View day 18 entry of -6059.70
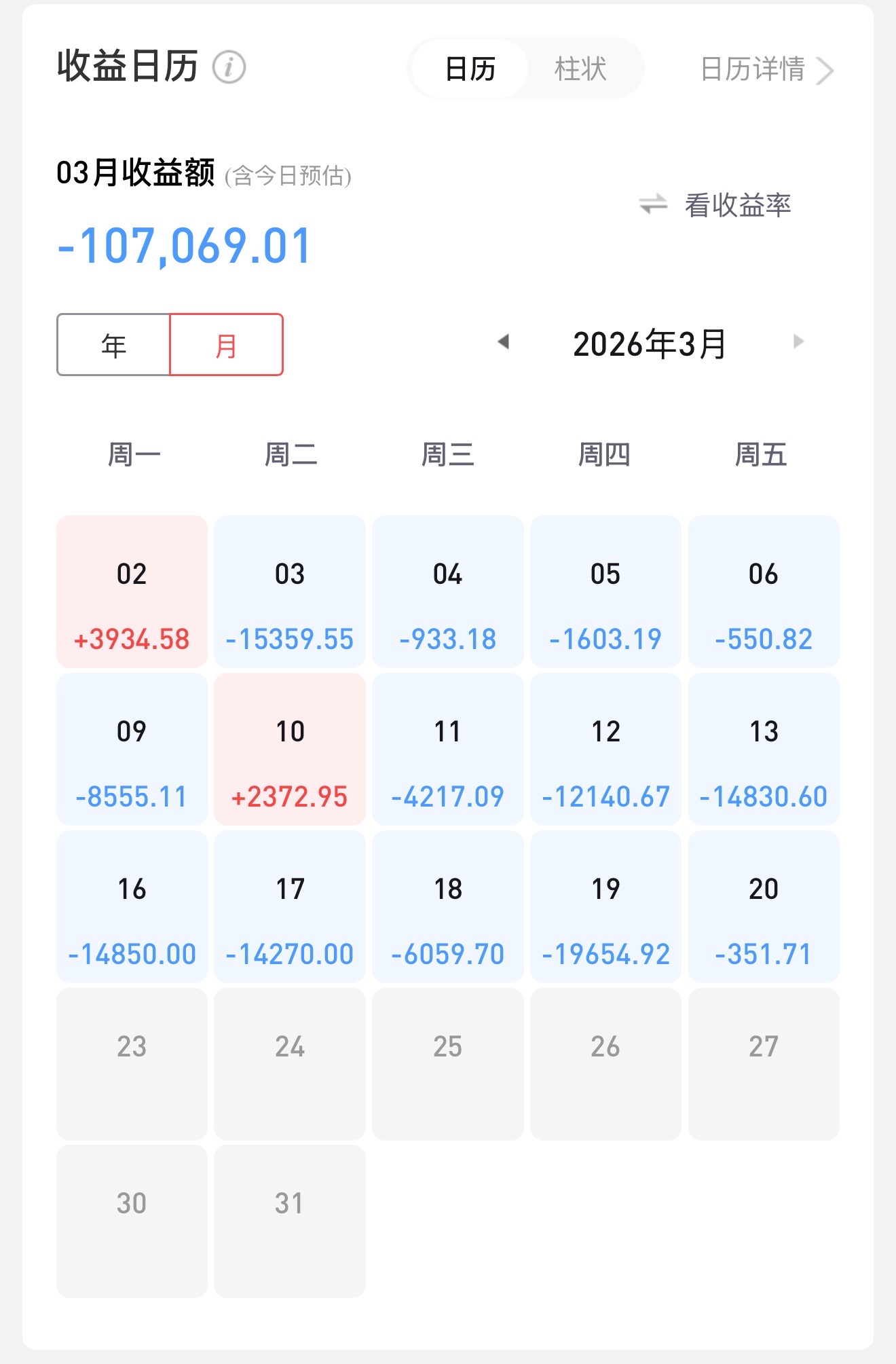Viewport: 896px width, 1364px height. (448, 906)
